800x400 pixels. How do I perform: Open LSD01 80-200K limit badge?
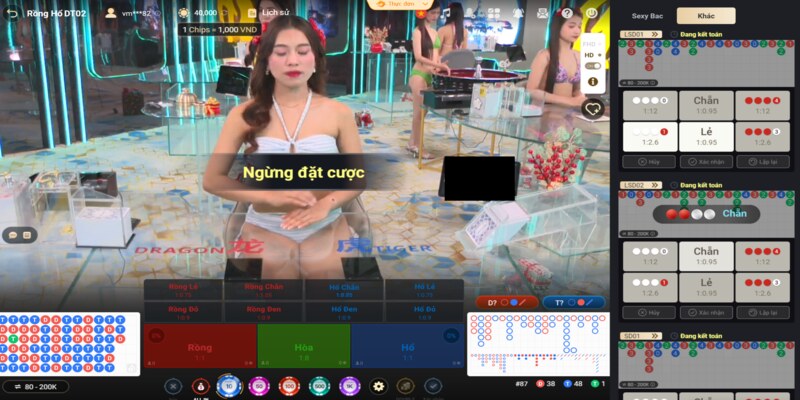click(639, 83)
